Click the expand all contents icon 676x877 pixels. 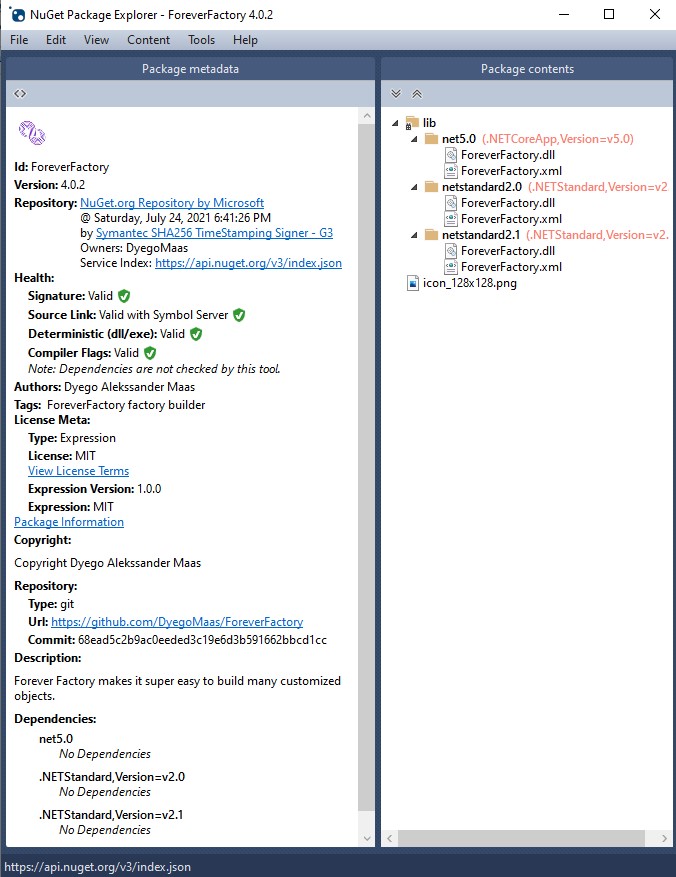point(396,93)
